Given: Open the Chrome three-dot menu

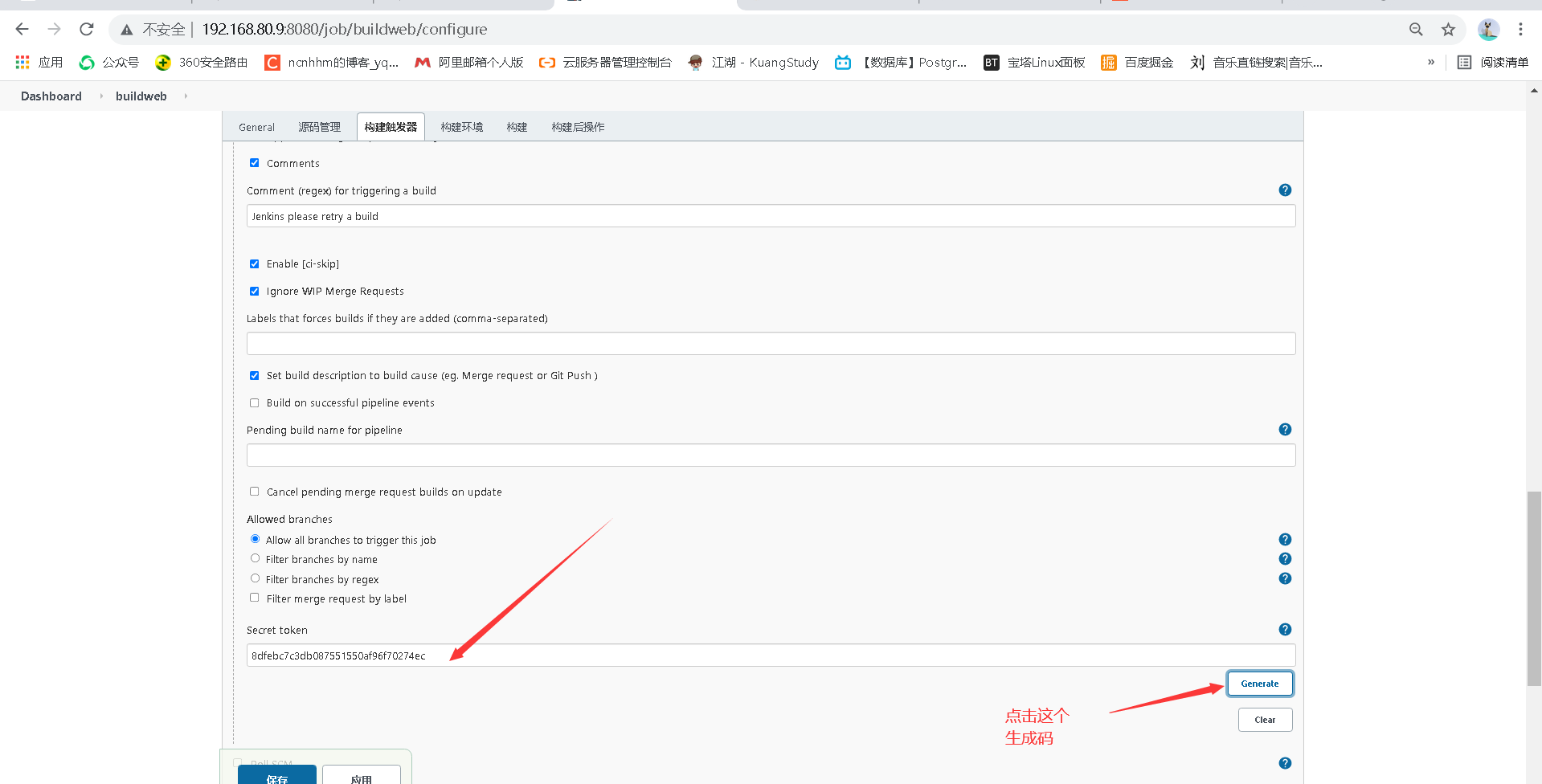Looking at the screenshot, I should 1520,29.
